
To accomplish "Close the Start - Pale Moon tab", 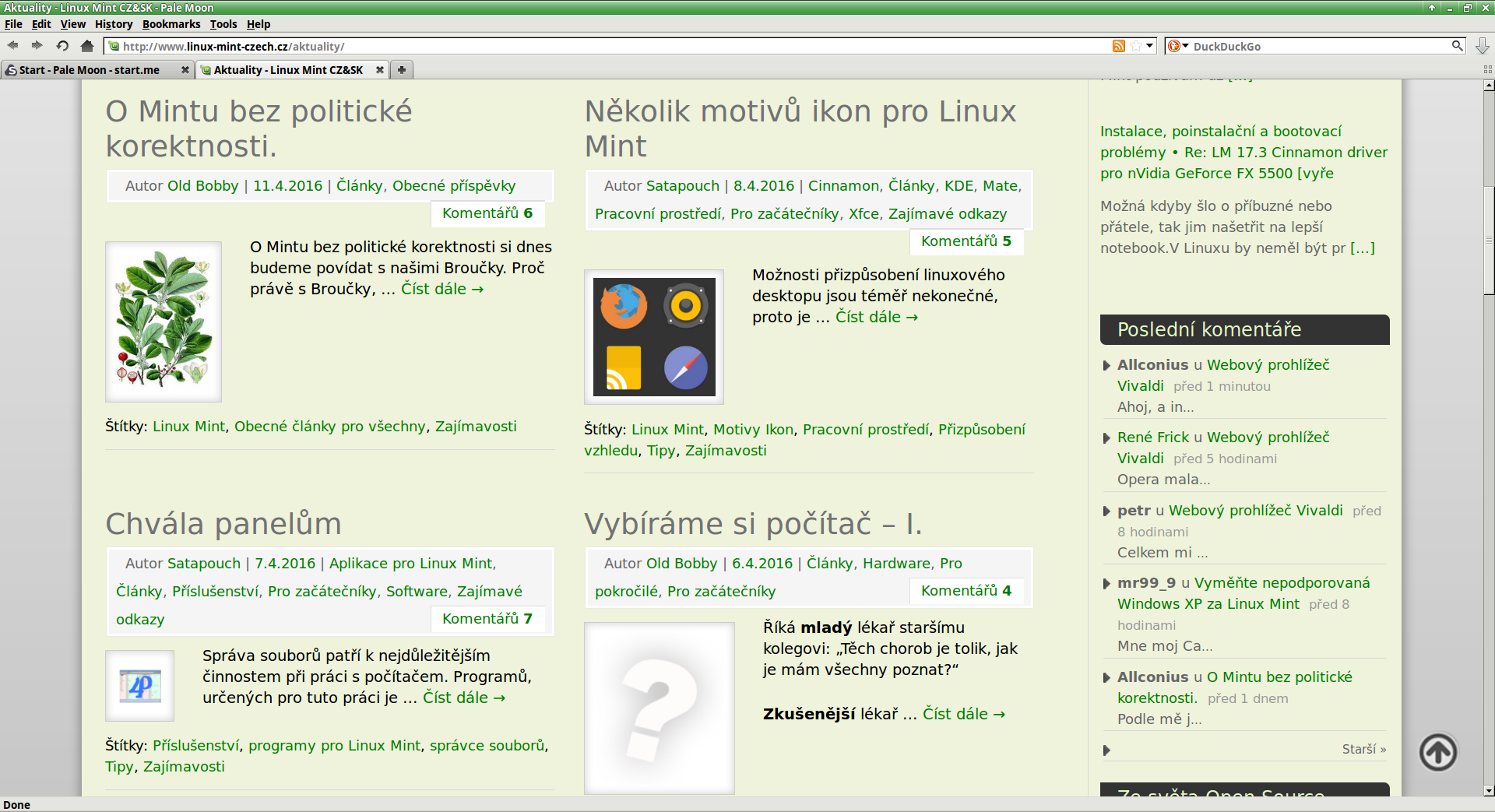I will pos(185,70).
